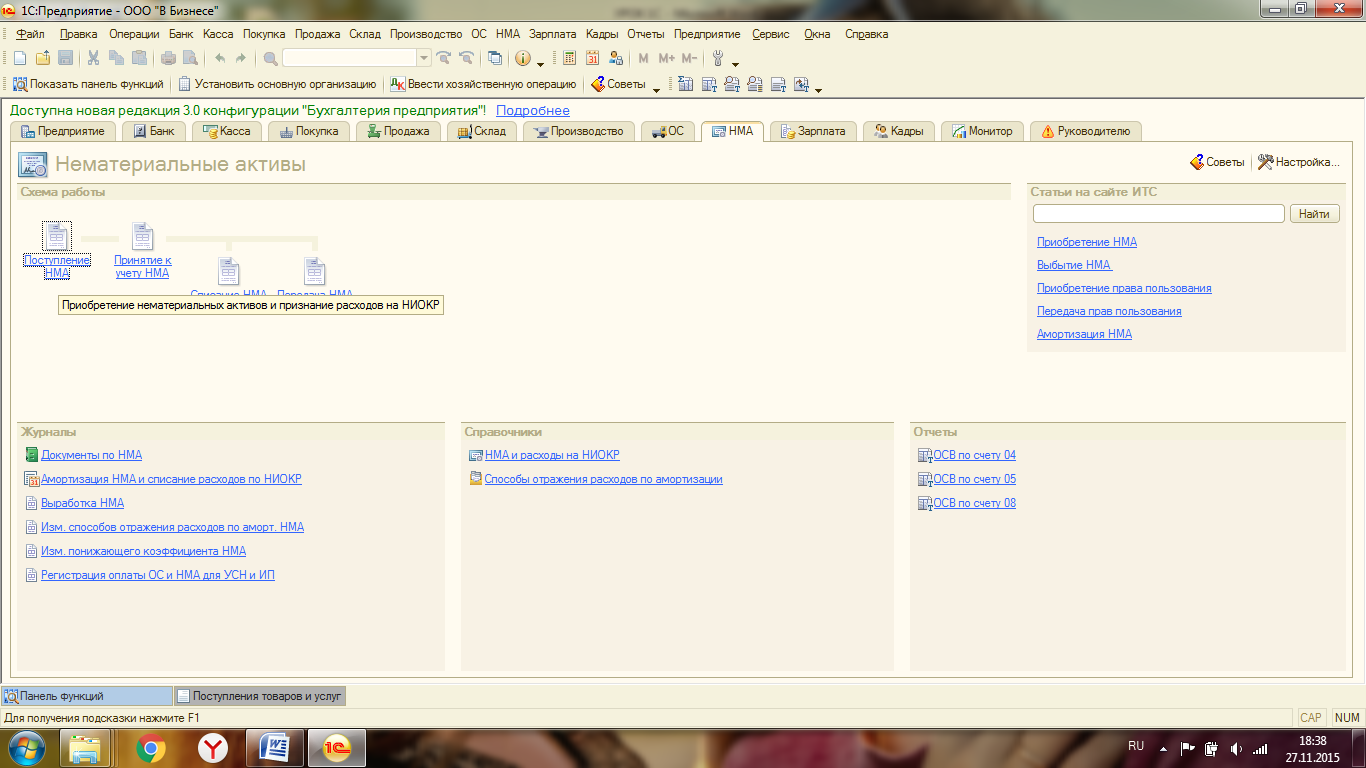Open Word from the taskbar
The image size is (1366, 768).
(274, 748)
